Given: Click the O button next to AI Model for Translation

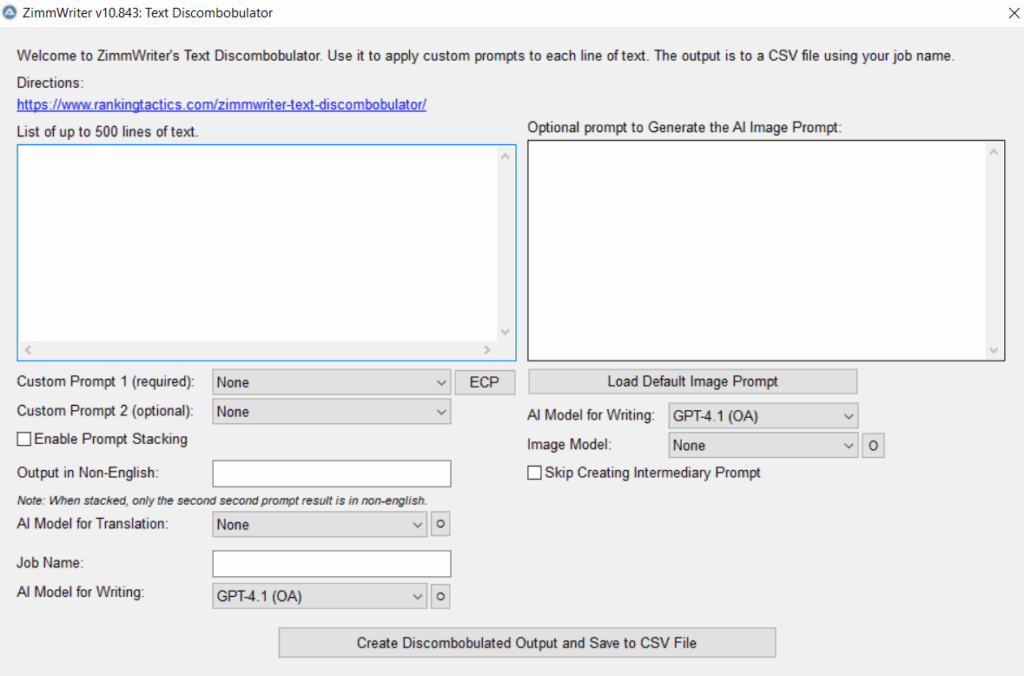Looking at the screenshot, I should pyautogui.click(x=440, y=523).
